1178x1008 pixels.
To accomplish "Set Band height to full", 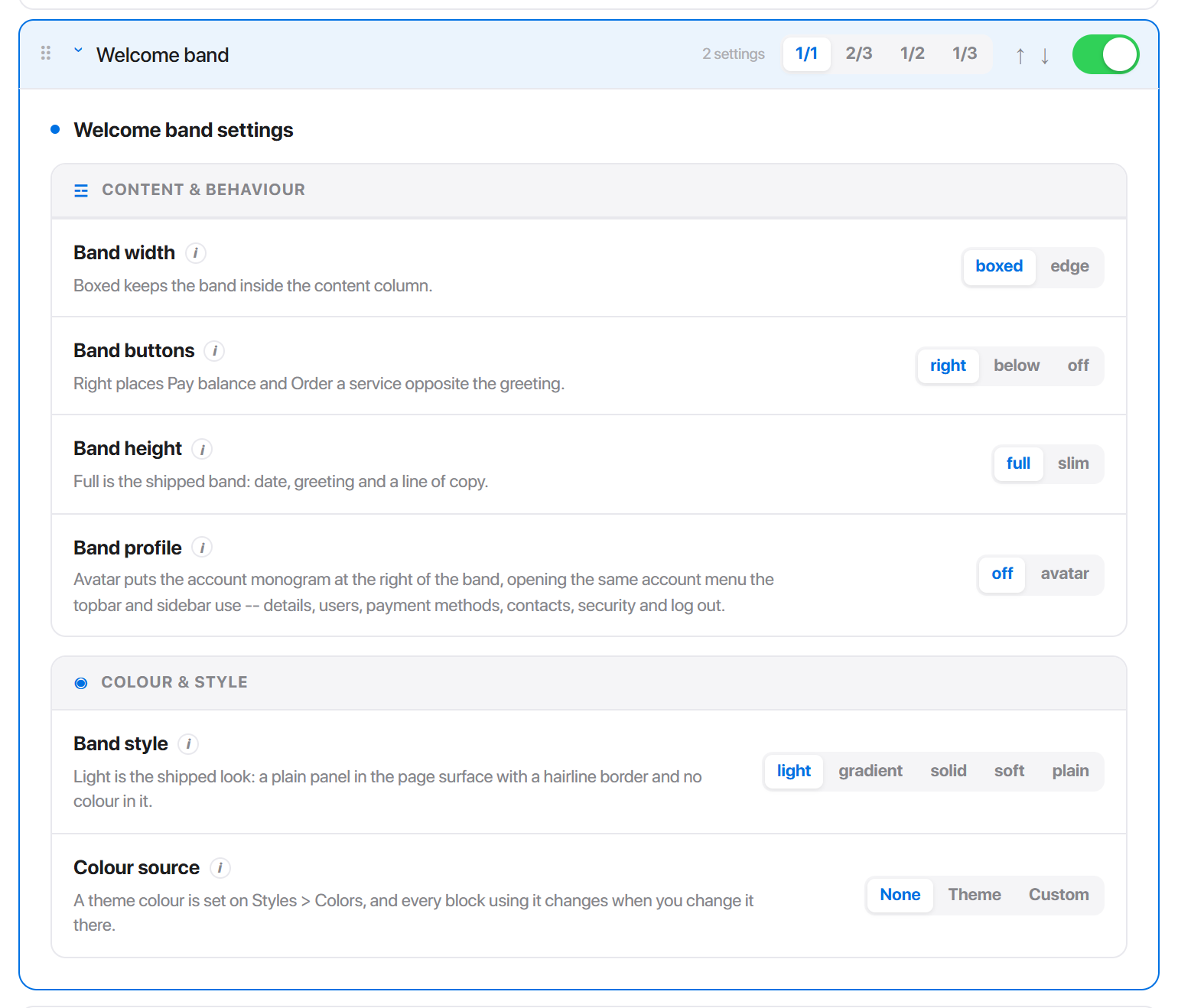I will [x=1019, y=464].
